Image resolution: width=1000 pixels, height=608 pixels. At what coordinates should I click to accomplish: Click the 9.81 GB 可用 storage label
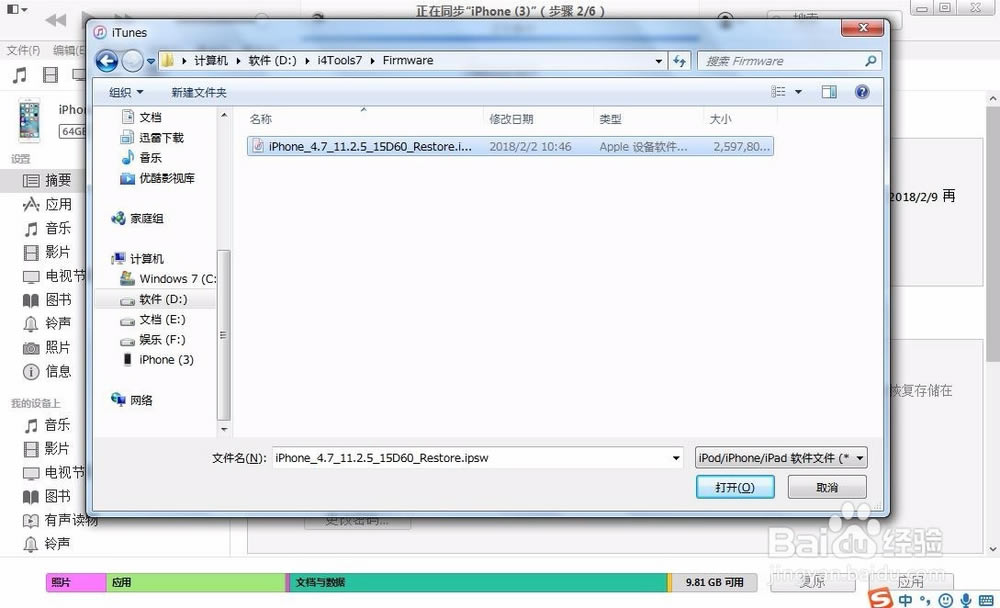pos(714,582)
